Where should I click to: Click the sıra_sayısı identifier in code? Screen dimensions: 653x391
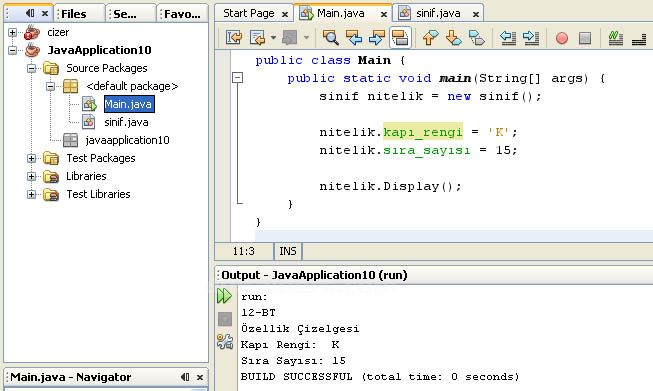pyautogui.click(x=426, y=150)
